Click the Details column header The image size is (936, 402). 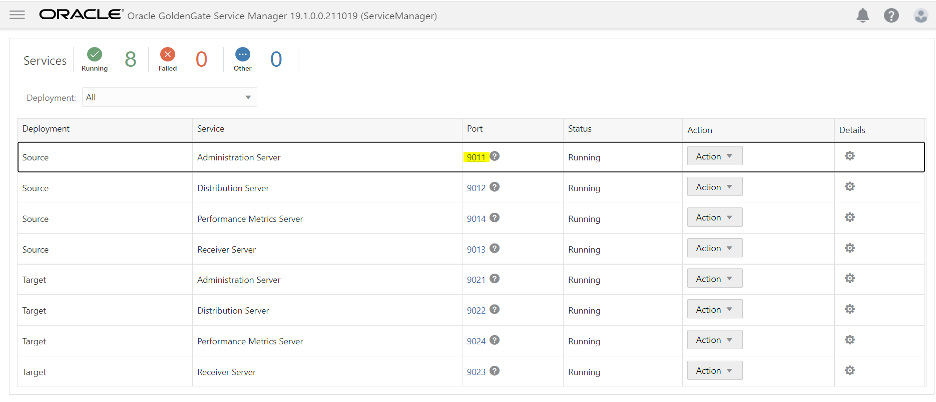point(852,130)
